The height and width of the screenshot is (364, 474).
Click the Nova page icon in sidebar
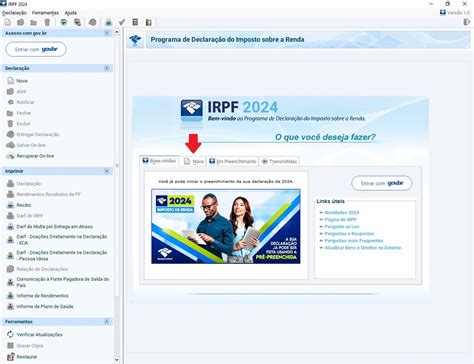coord(11,81)
